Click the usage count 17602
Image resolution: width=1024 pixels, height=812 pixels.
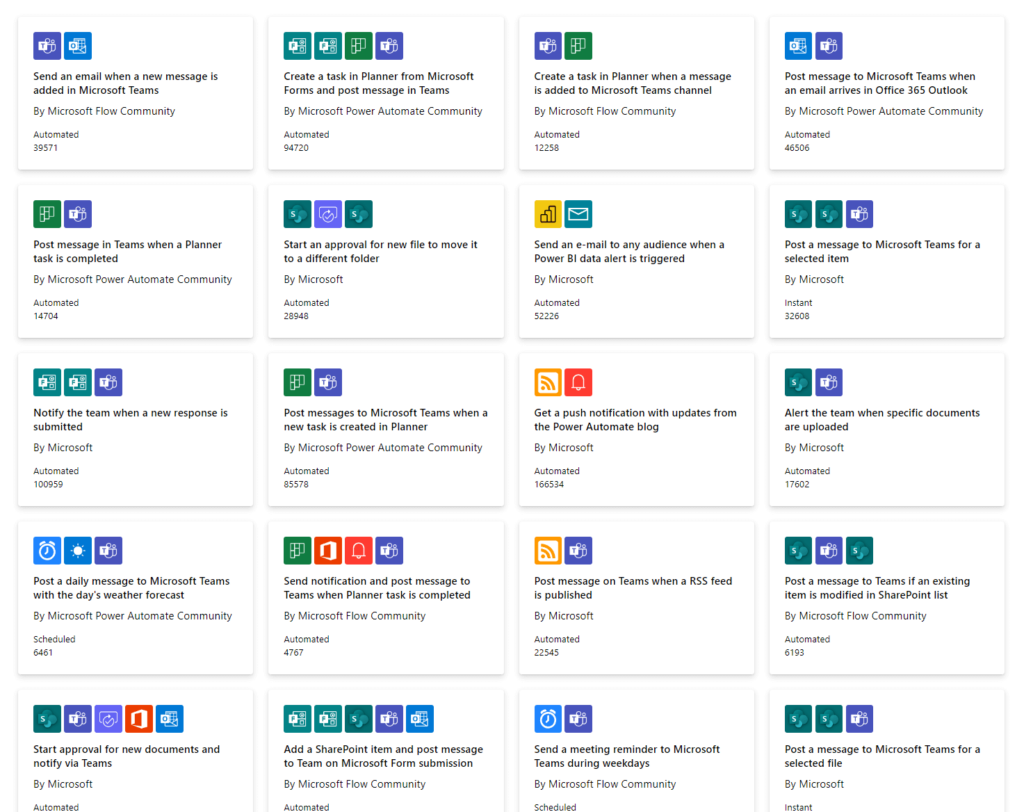797,484
